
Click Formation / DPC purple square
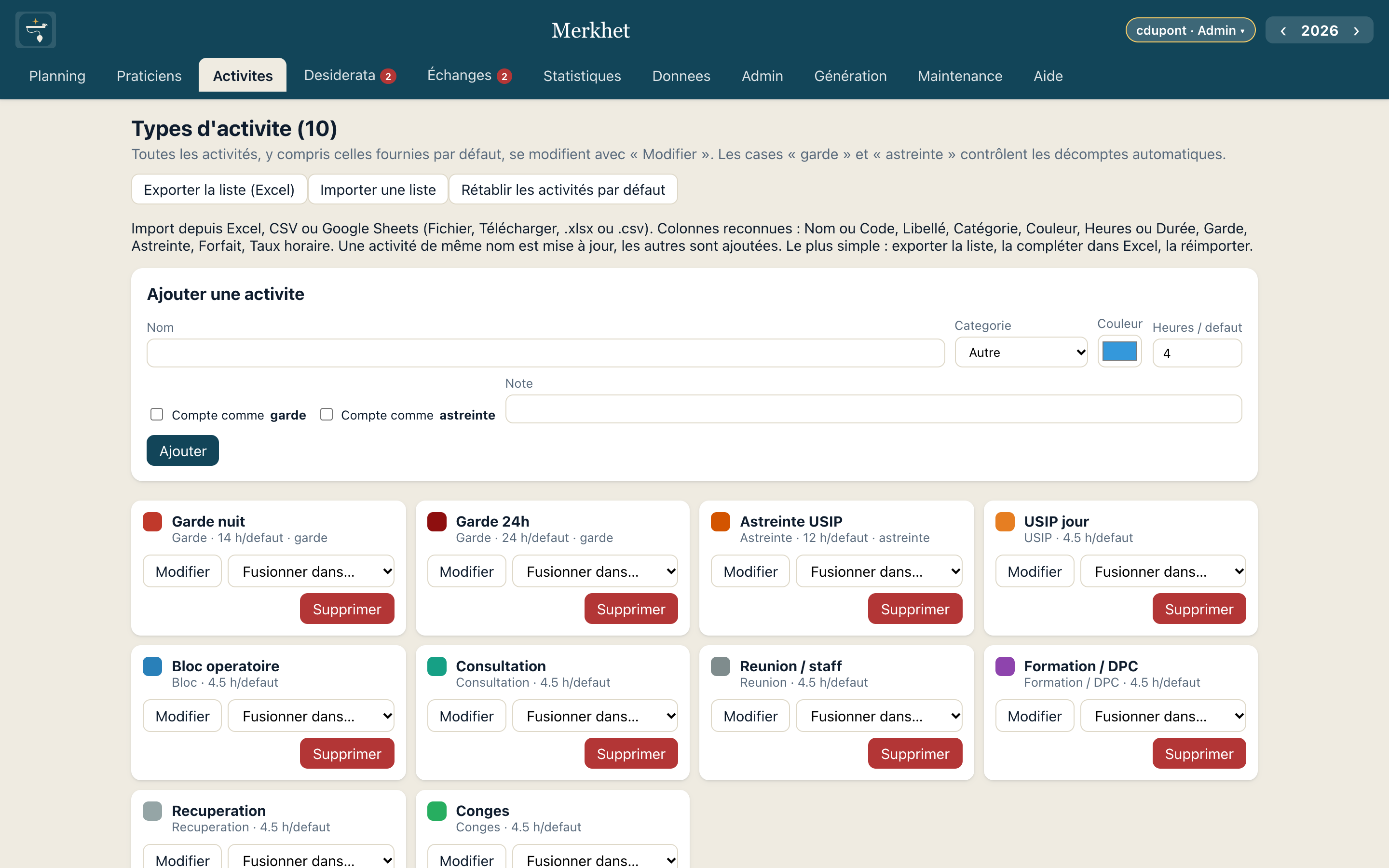1005,666
